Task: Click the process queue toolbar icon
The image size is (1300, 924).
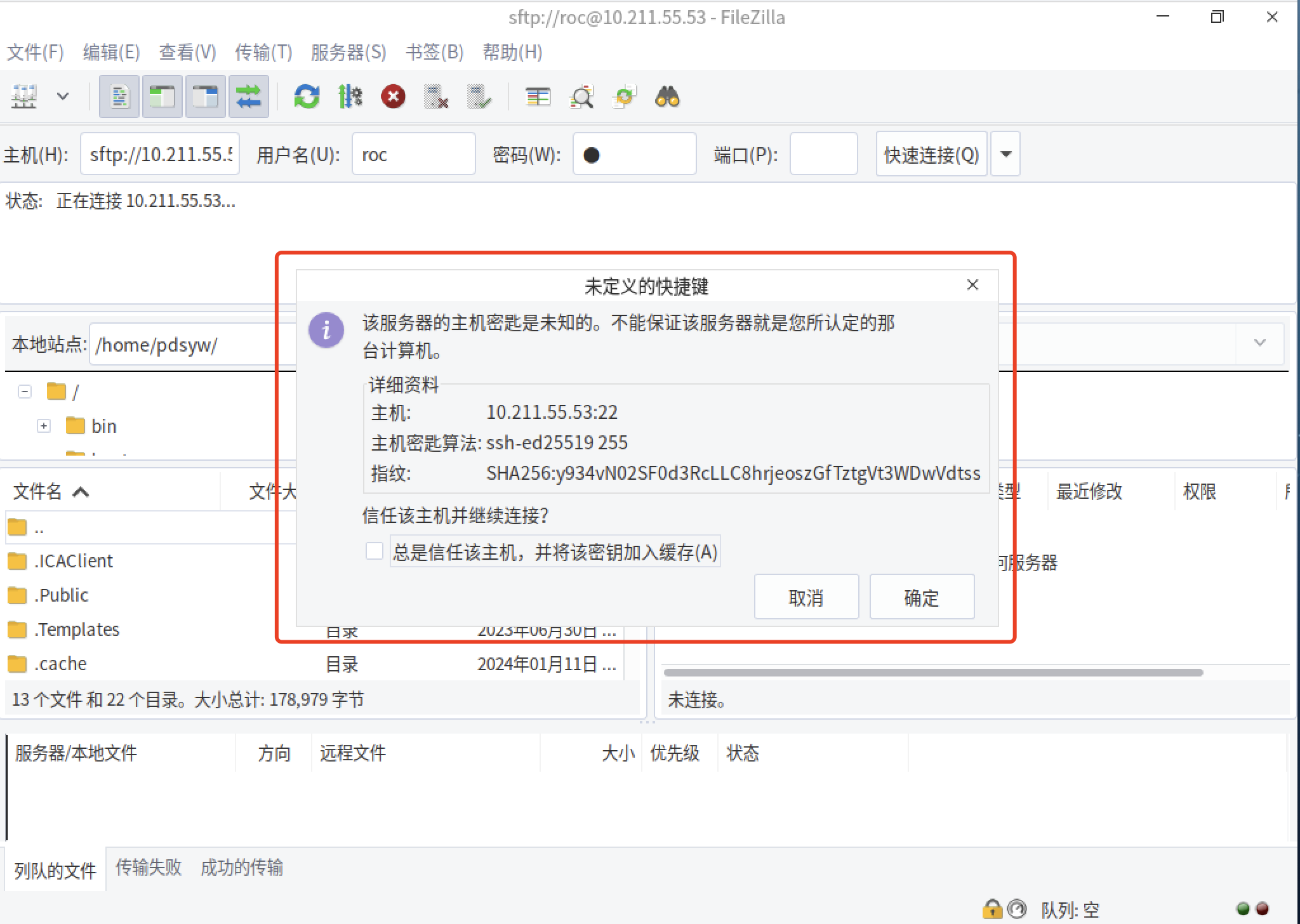Action: point(350,97)
